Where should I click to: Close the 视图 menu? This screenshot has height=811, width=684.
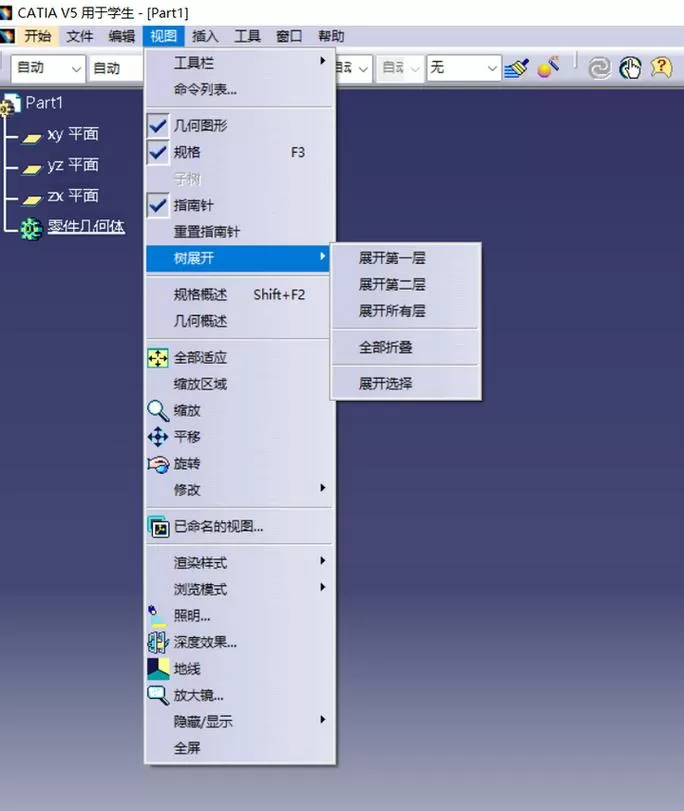click(x=163, y=36)
